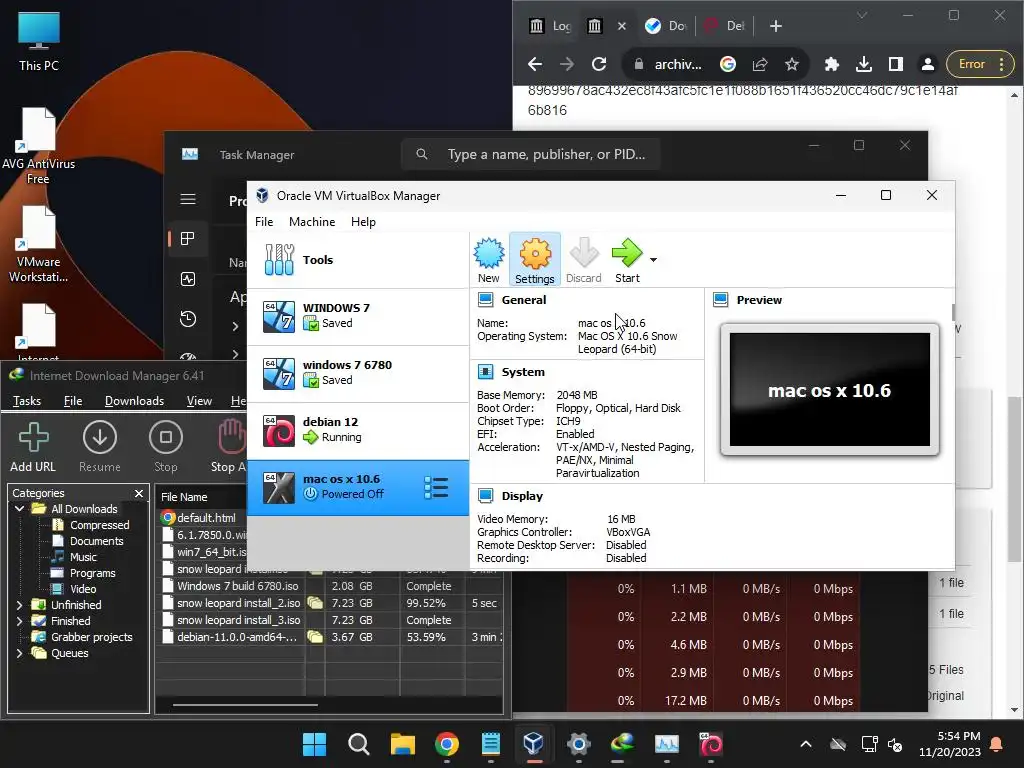
Task: Reload the page in Chrome
Action: 599,64
